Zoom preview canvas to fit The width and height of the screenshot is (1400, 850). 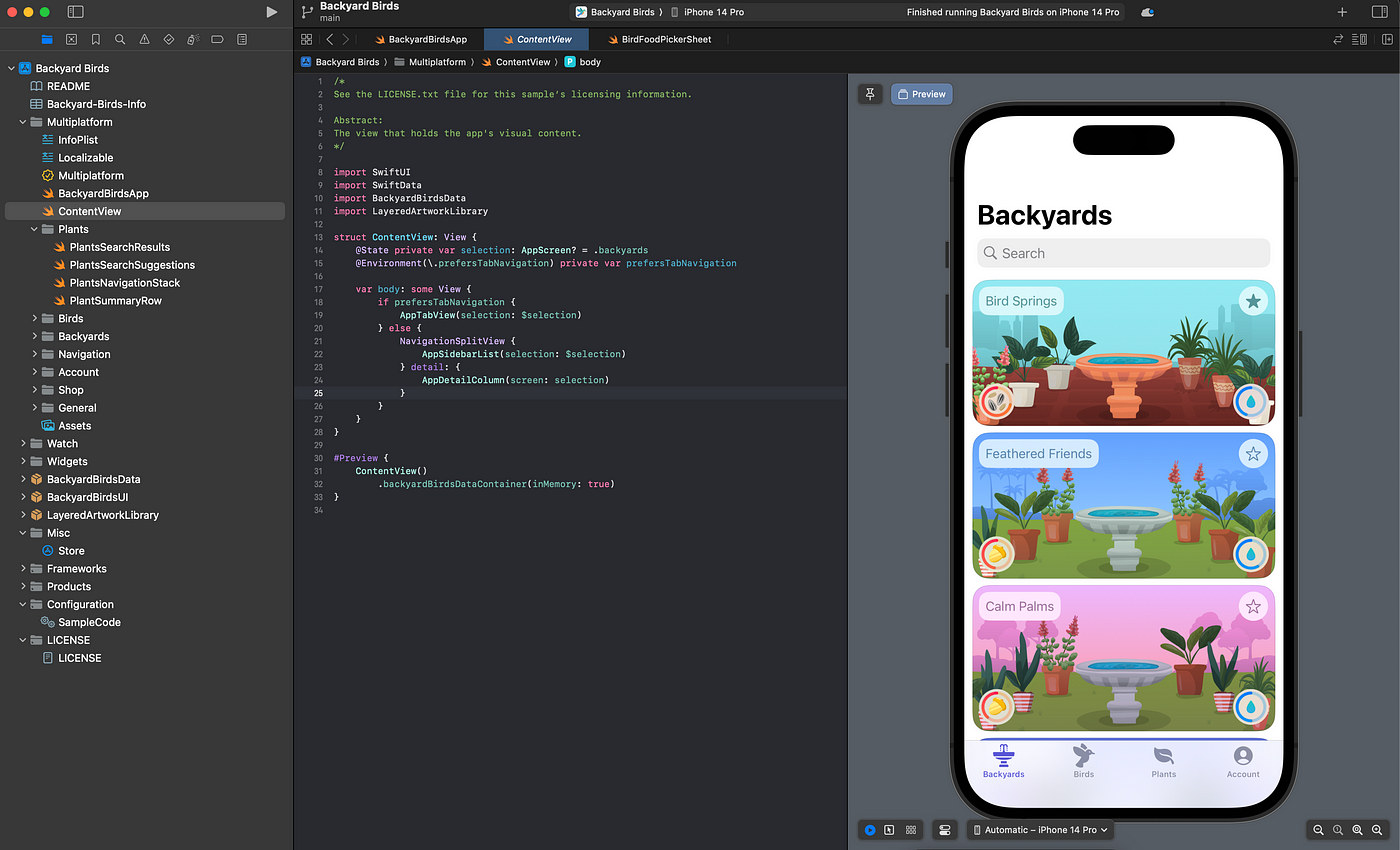click(1358, 830)
